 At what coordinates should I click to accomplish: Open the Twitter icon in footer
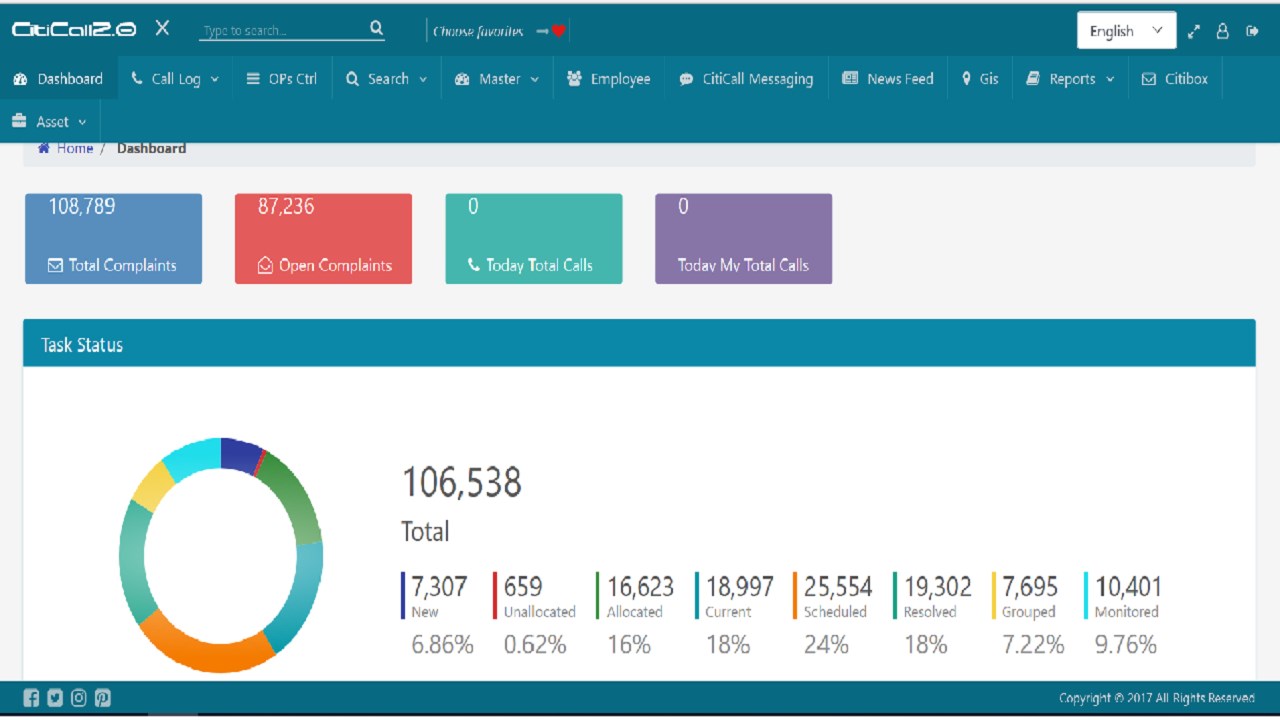(x=55, y=698)
